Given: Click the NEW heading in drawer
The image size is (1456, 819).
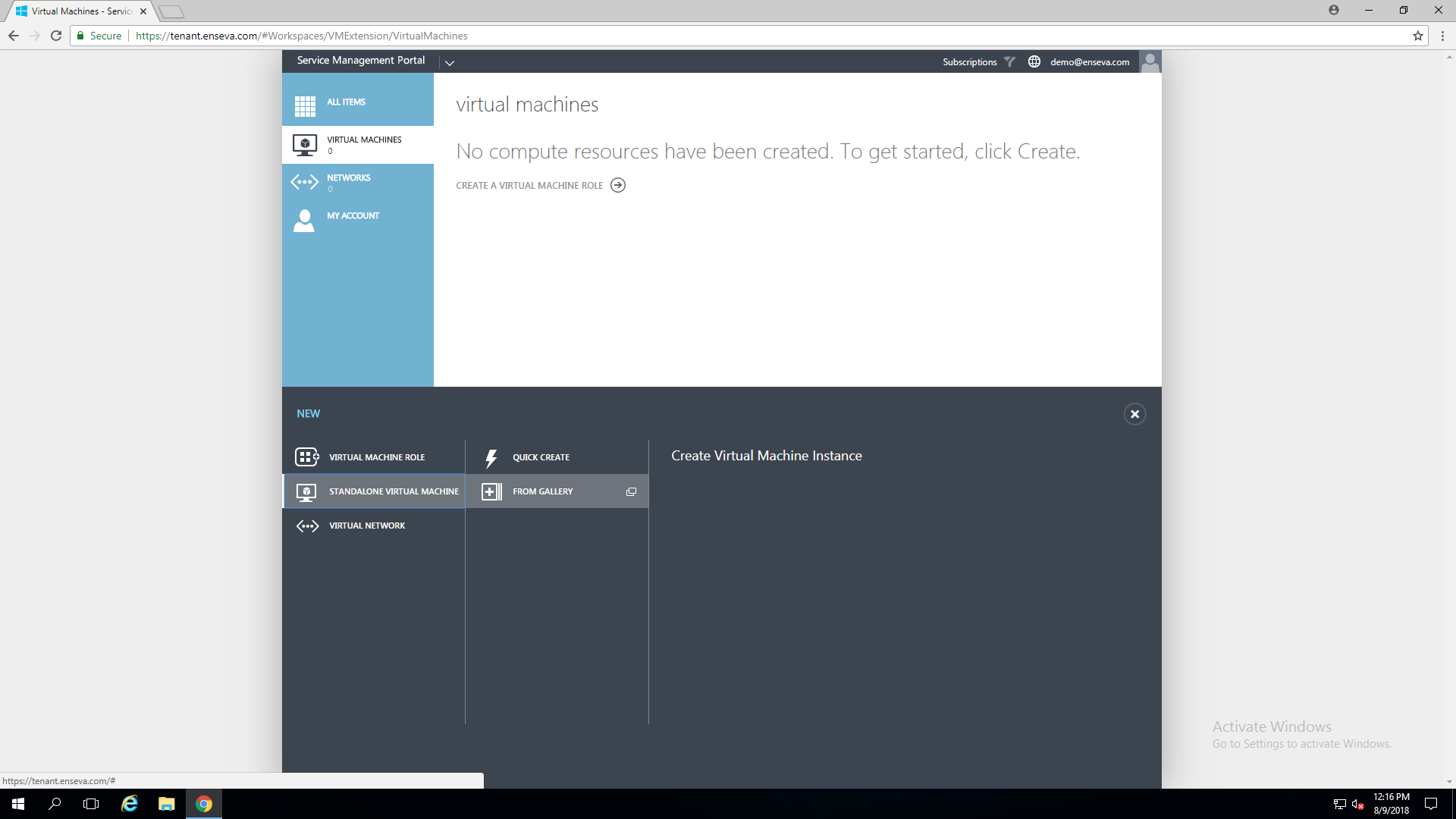Looking at the screenshot, I should click(x=308, y=413).
